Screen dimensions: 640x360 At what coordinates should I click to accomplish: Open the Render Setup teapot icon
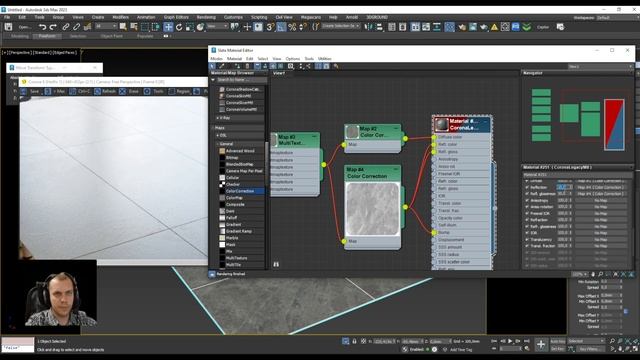[462, 27]
